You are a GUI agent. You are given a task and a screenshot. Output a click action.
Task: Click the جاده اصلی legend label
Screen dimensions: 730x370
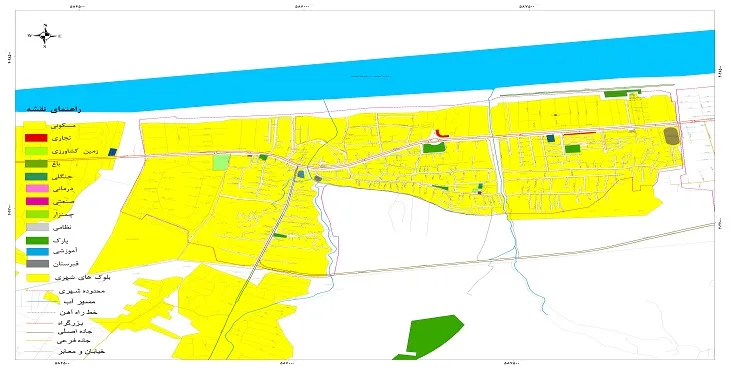tap(75, 332)
